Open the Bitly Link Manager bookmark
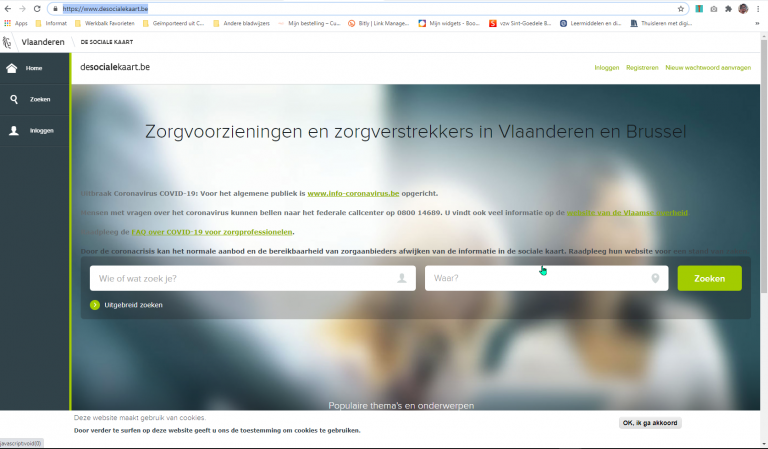The width and height of the screenshot is (768, 449). pos(378,23)
